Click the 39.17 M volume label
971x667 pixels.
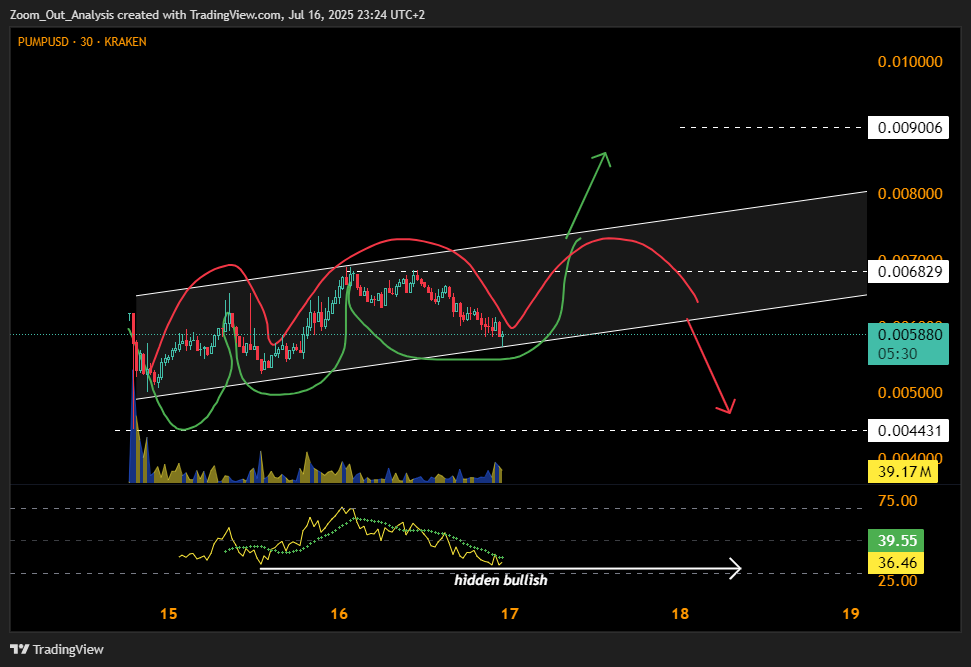coord(904,471)
